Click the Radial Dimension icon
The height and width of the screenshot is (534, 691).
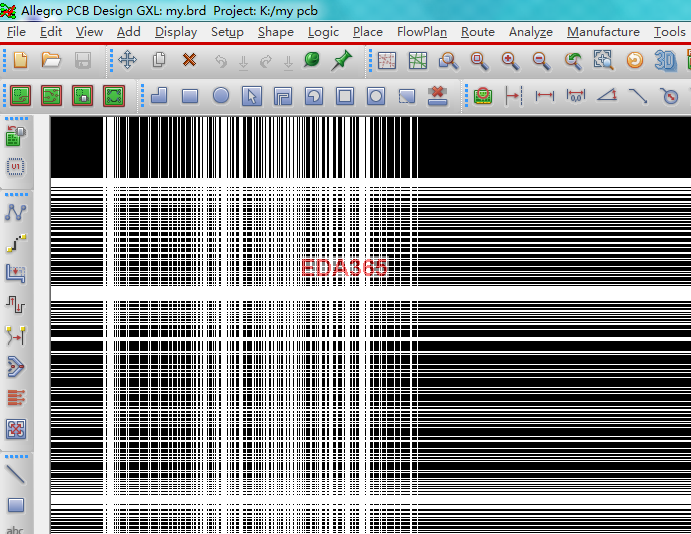pyautogui.click(x=669, y=96)
